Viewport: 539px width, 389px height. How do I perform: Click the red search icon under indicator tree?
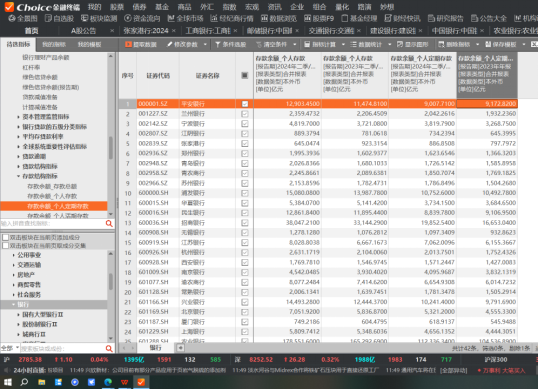[109, 224]
